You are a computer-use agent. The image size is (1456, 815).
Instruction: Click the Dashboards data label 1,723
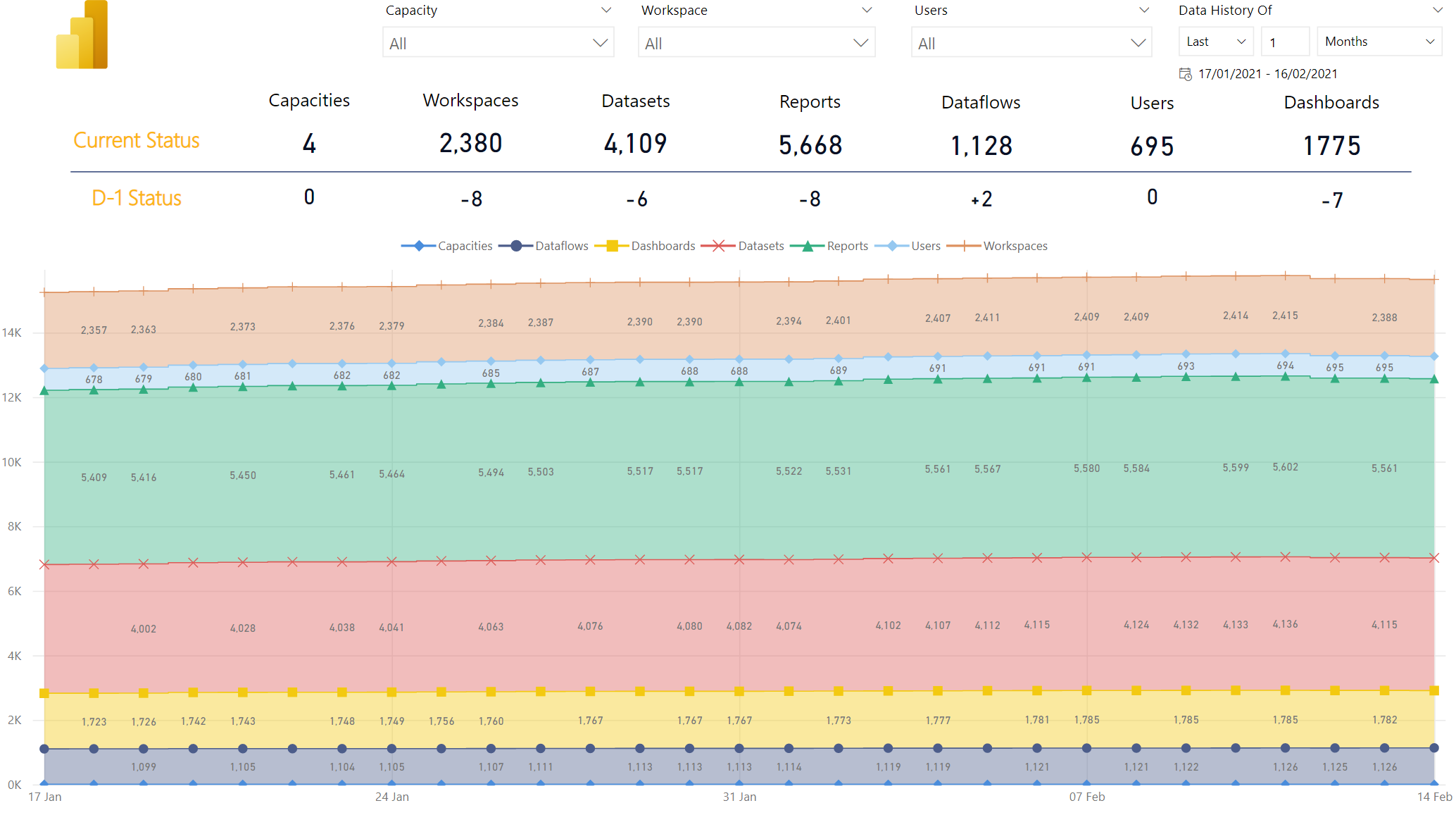(94, 722)
